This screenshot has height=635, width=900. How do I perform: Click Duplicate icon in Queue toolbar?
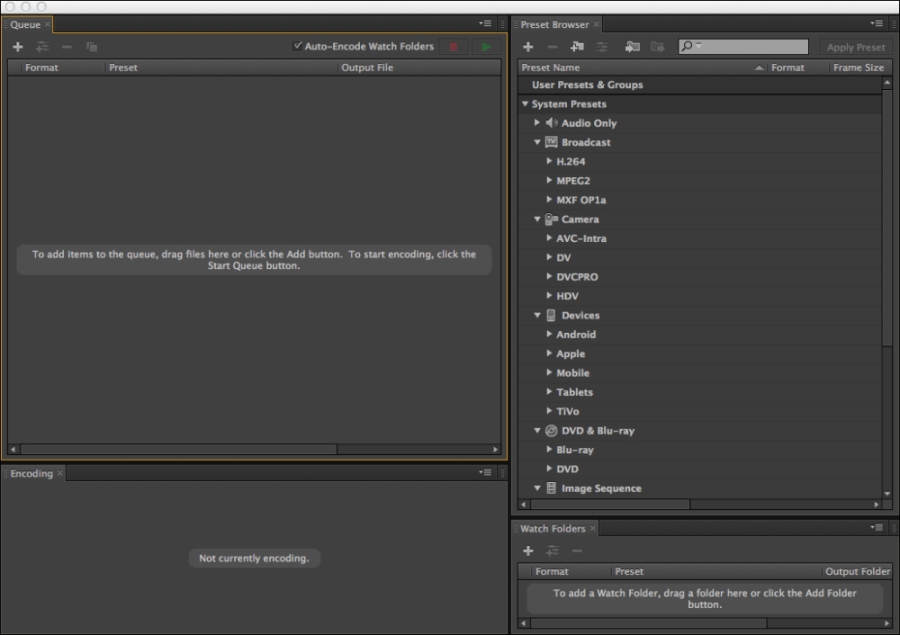tap(91, 47)
